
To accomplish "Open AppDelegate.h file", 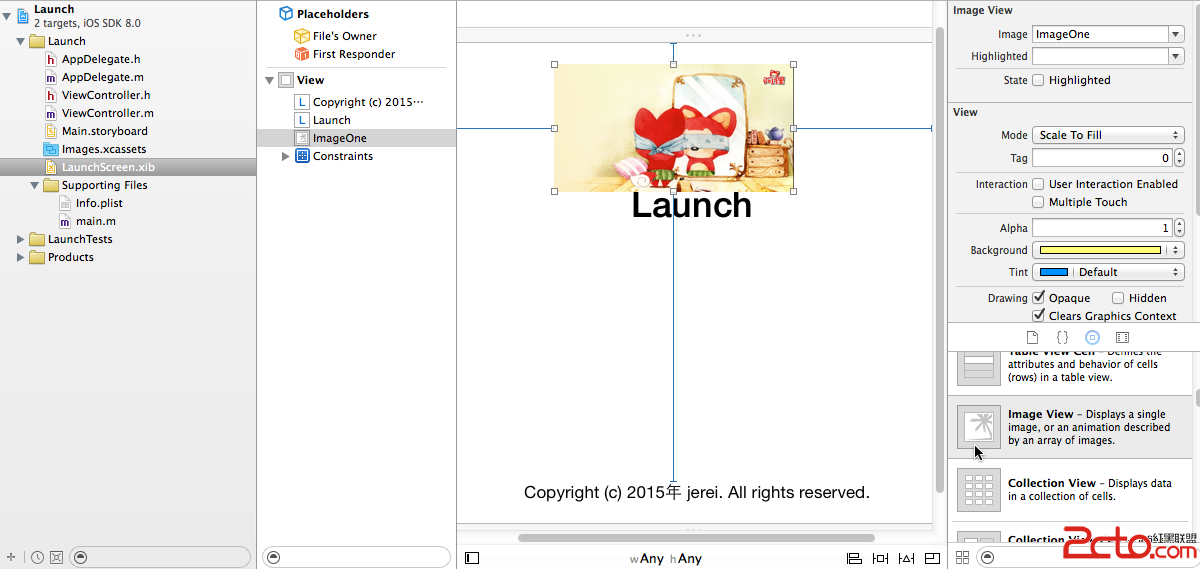I will (x=101, y=59).
